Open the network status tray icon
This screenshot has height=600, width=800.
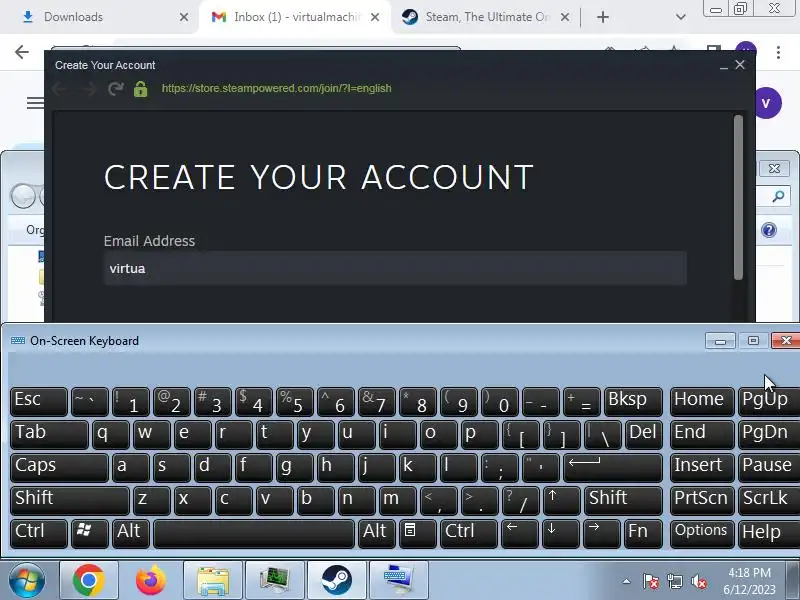(674, 581)
